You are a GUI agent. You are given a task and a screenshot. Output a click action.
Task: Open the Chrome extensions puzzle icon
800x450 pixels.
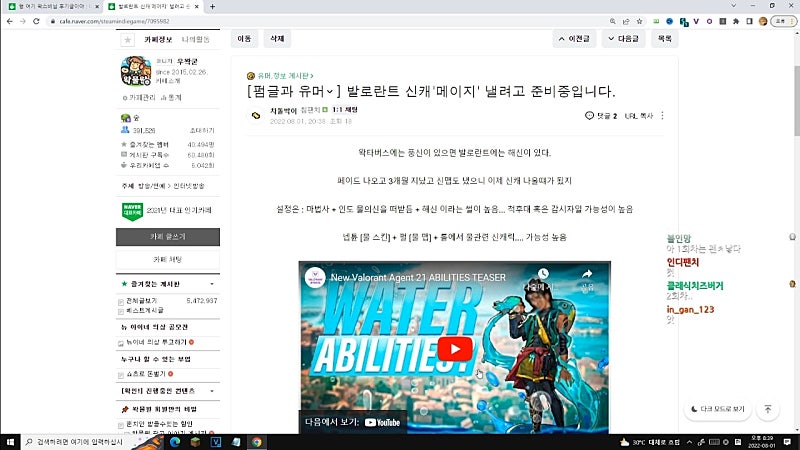pyautogui.click(x=736, y=21)
